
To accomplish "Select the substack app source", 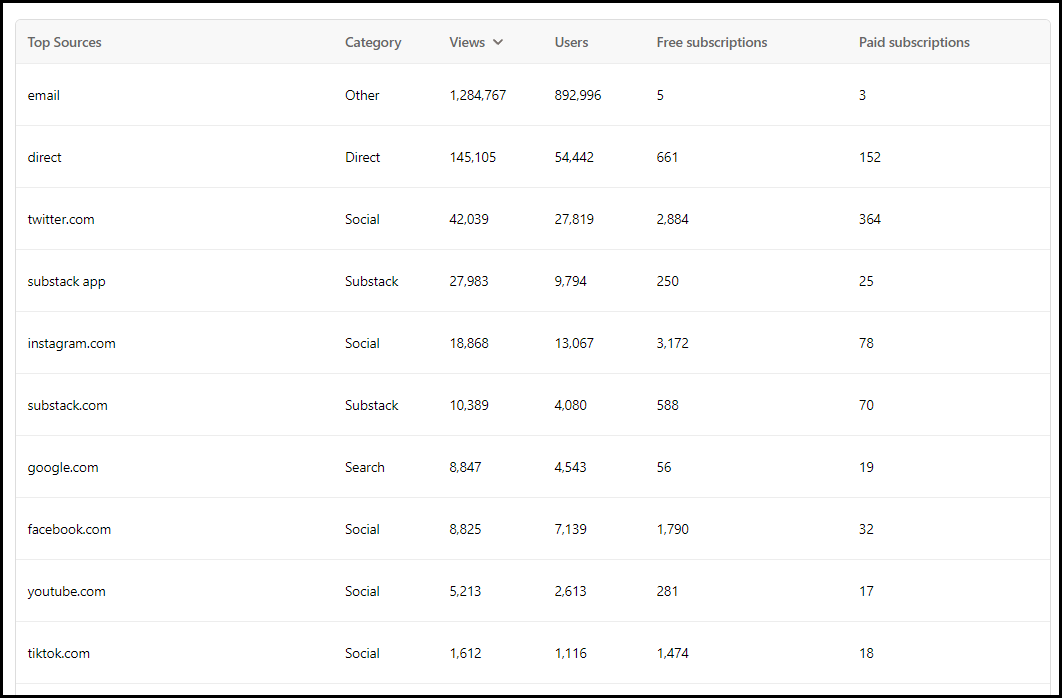I will pyautogui.click(x=66, y=281).
